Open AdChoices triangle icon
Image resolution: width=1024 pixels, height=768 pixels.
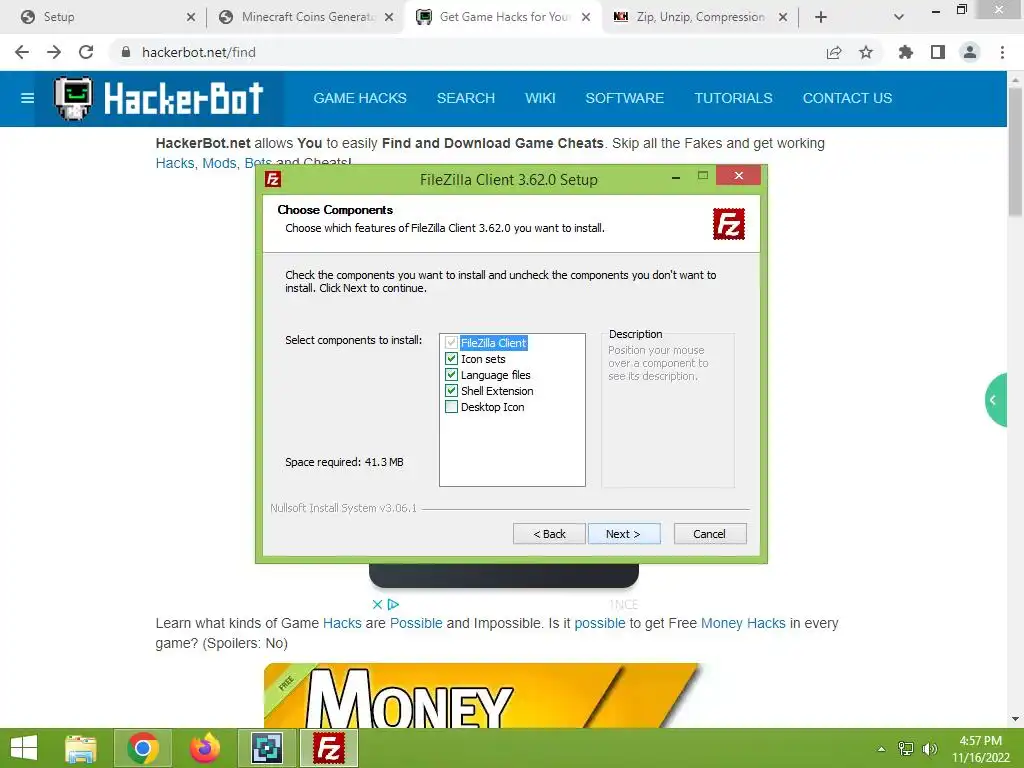pyautogui.click(x=393, y=605)
